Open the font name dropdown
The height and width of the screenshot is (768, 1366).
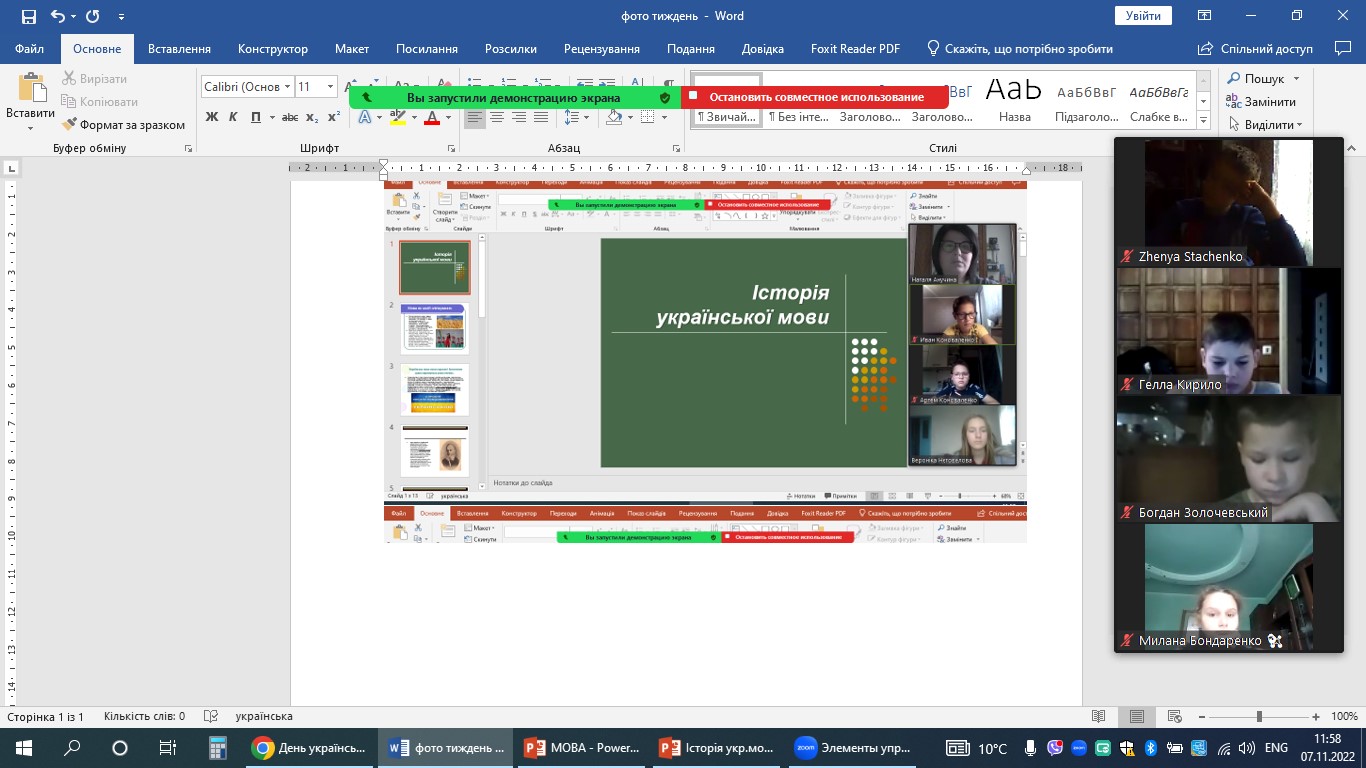[287, 87]
